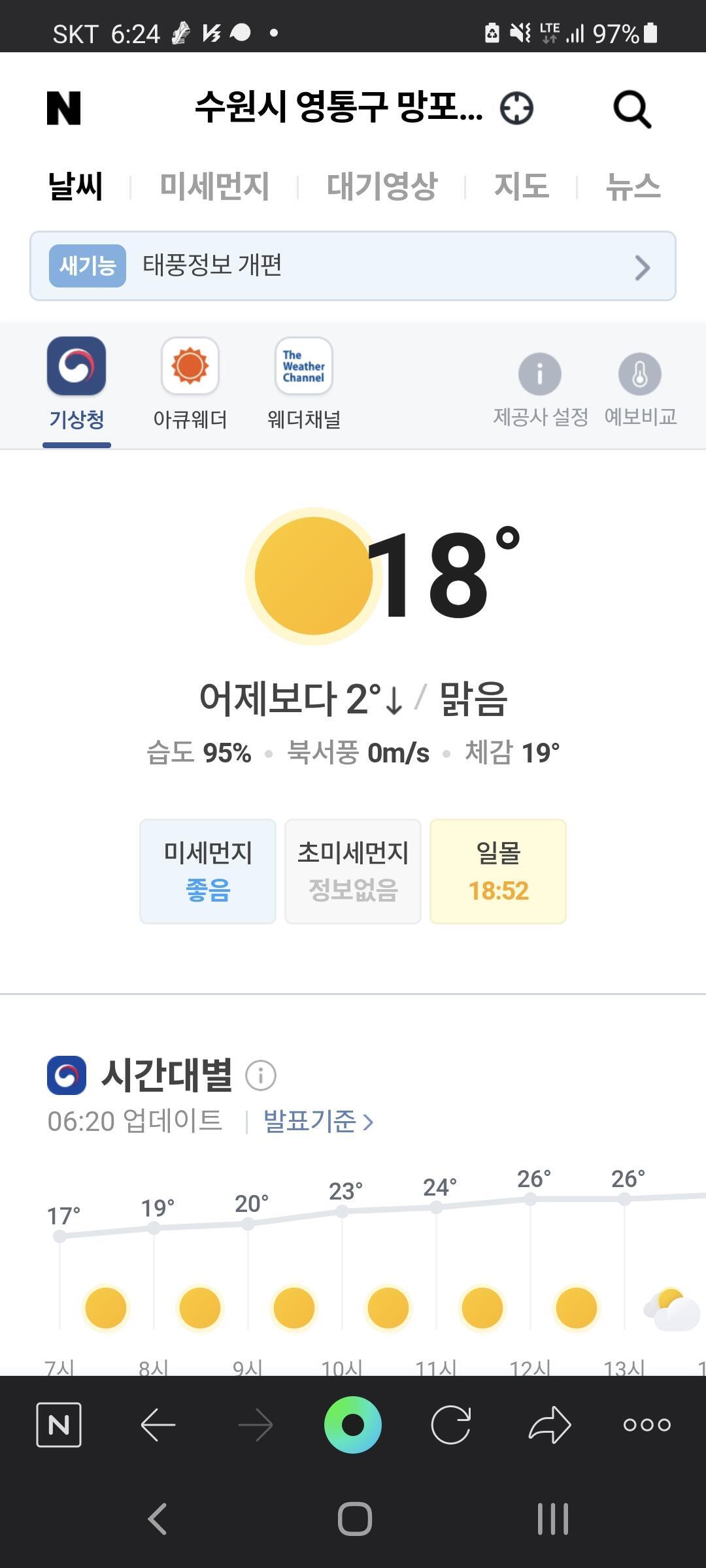Open the three-dots more menu
The image size is (706, 1568).
pos(647,1424)
